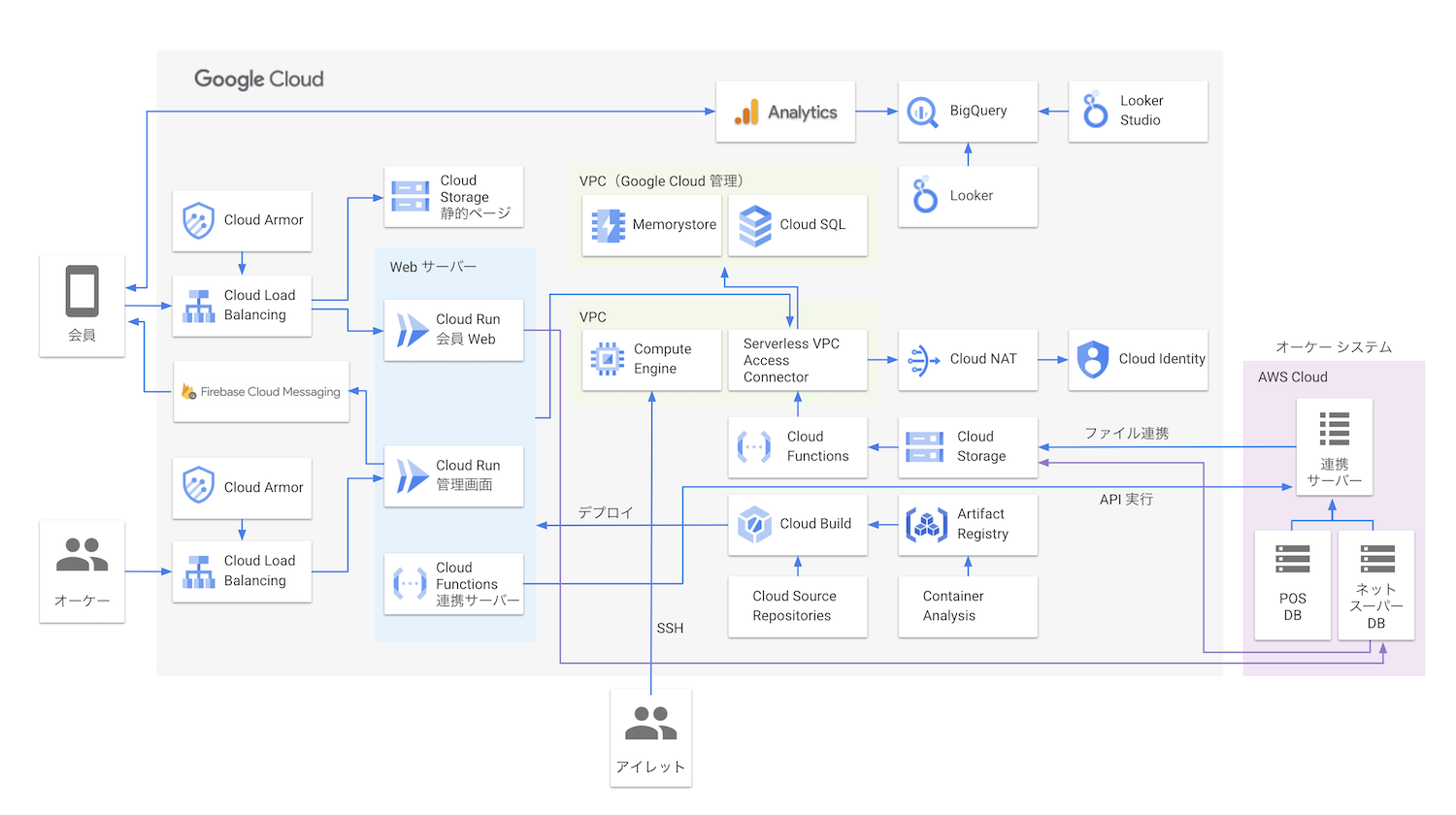Click the デプロイ arrow label
1456x815 pixels.
[606, 513]
